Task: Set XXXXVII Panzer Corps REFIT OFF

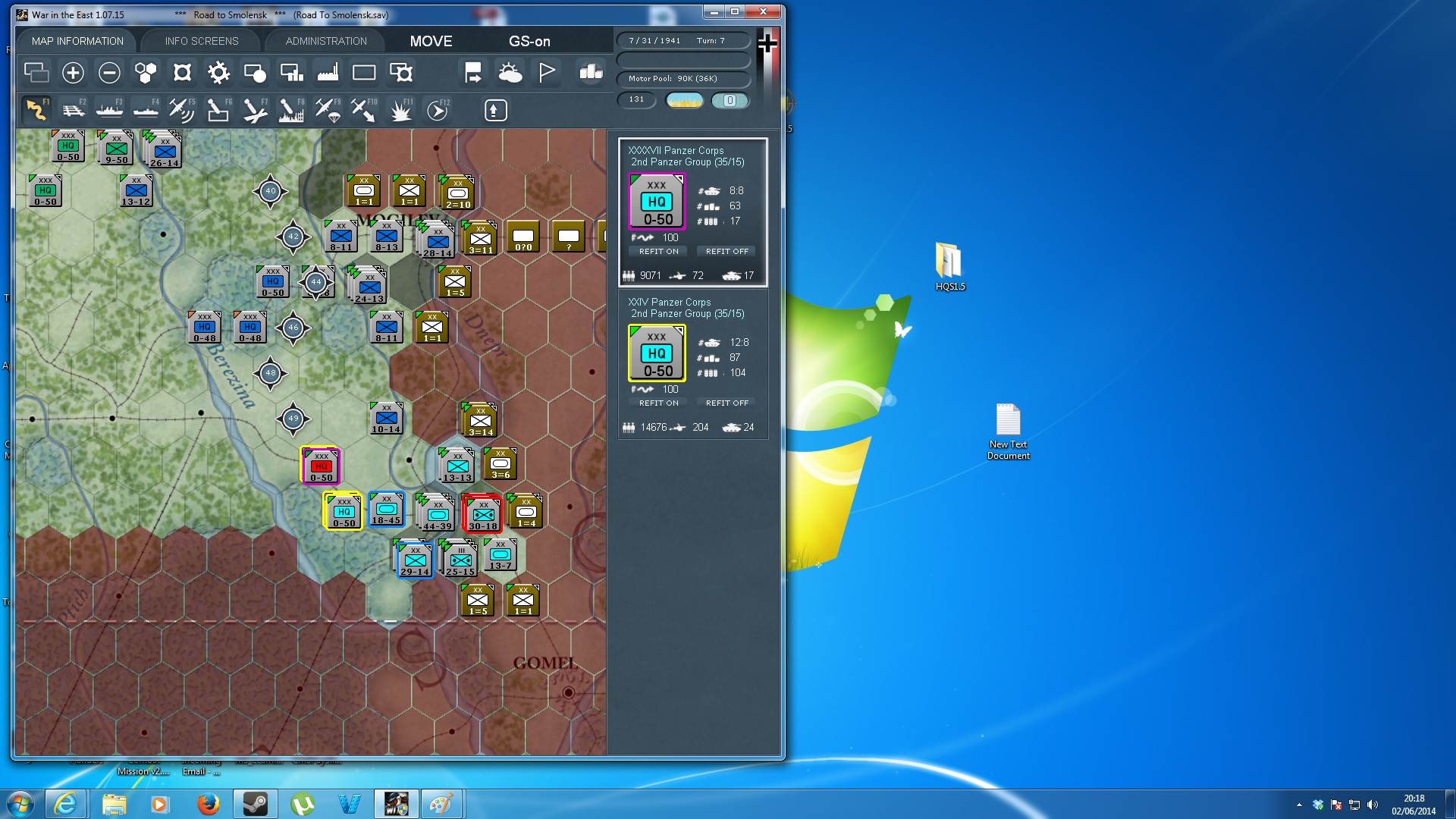Action: (726, 251)
